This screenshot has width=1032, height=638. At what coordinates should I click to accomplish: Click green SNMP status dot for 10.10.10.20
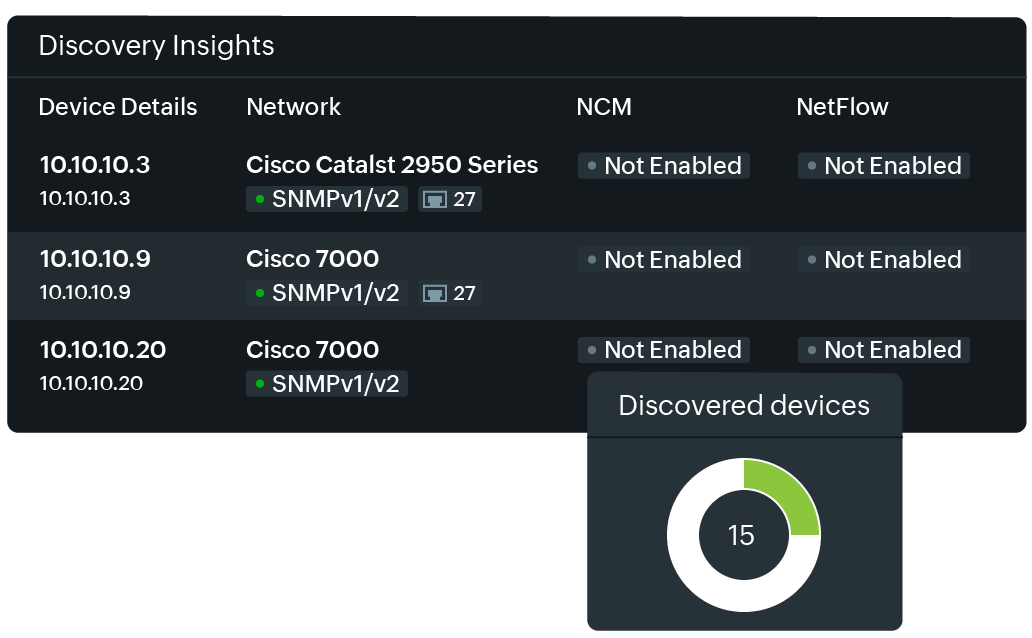260,383
